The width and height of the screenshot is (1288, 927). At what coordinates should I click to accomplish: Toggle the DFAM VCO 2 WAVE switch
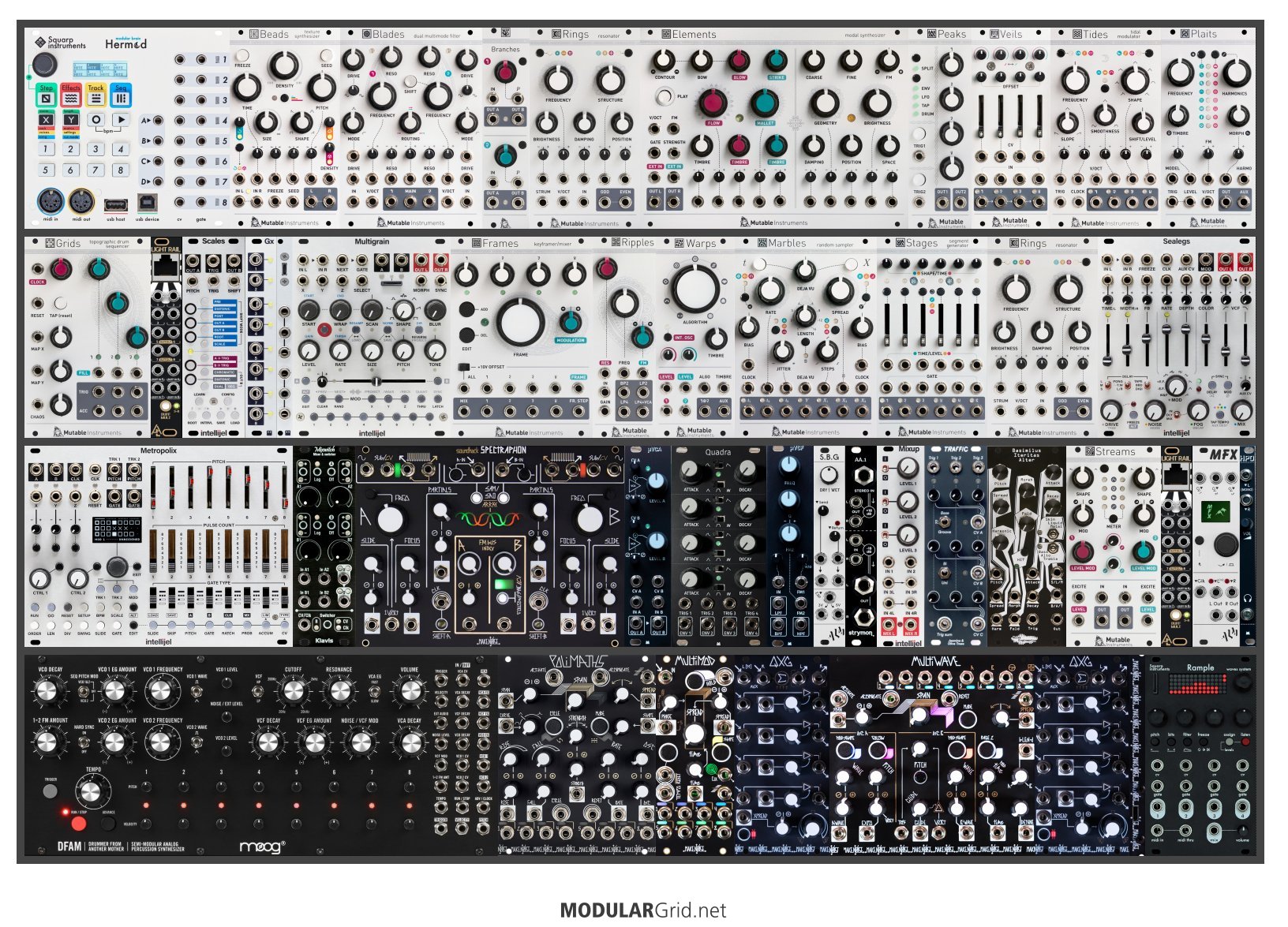click(197, 742)
